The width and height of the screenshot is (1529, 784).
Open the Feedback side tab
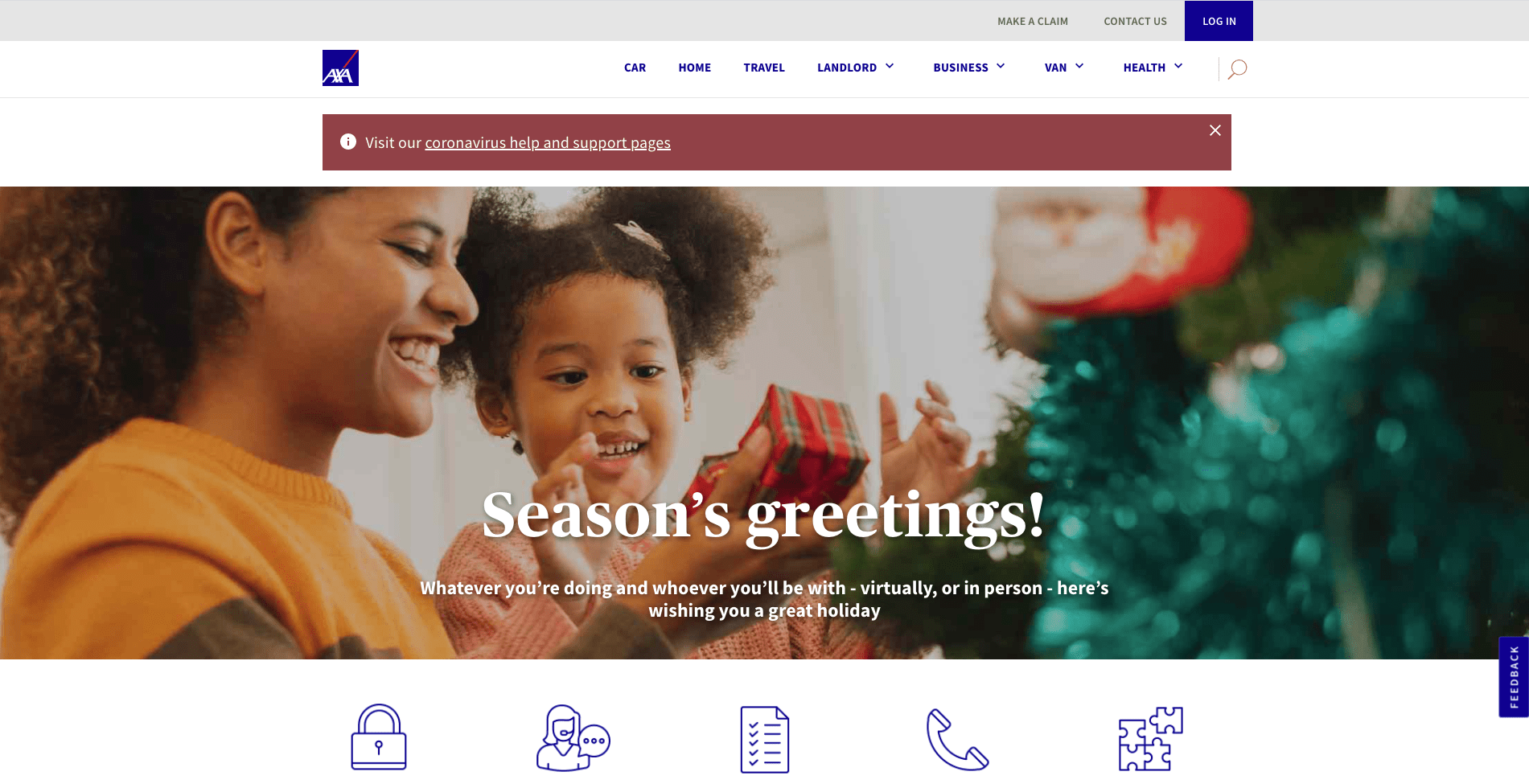pos(1514,677)
